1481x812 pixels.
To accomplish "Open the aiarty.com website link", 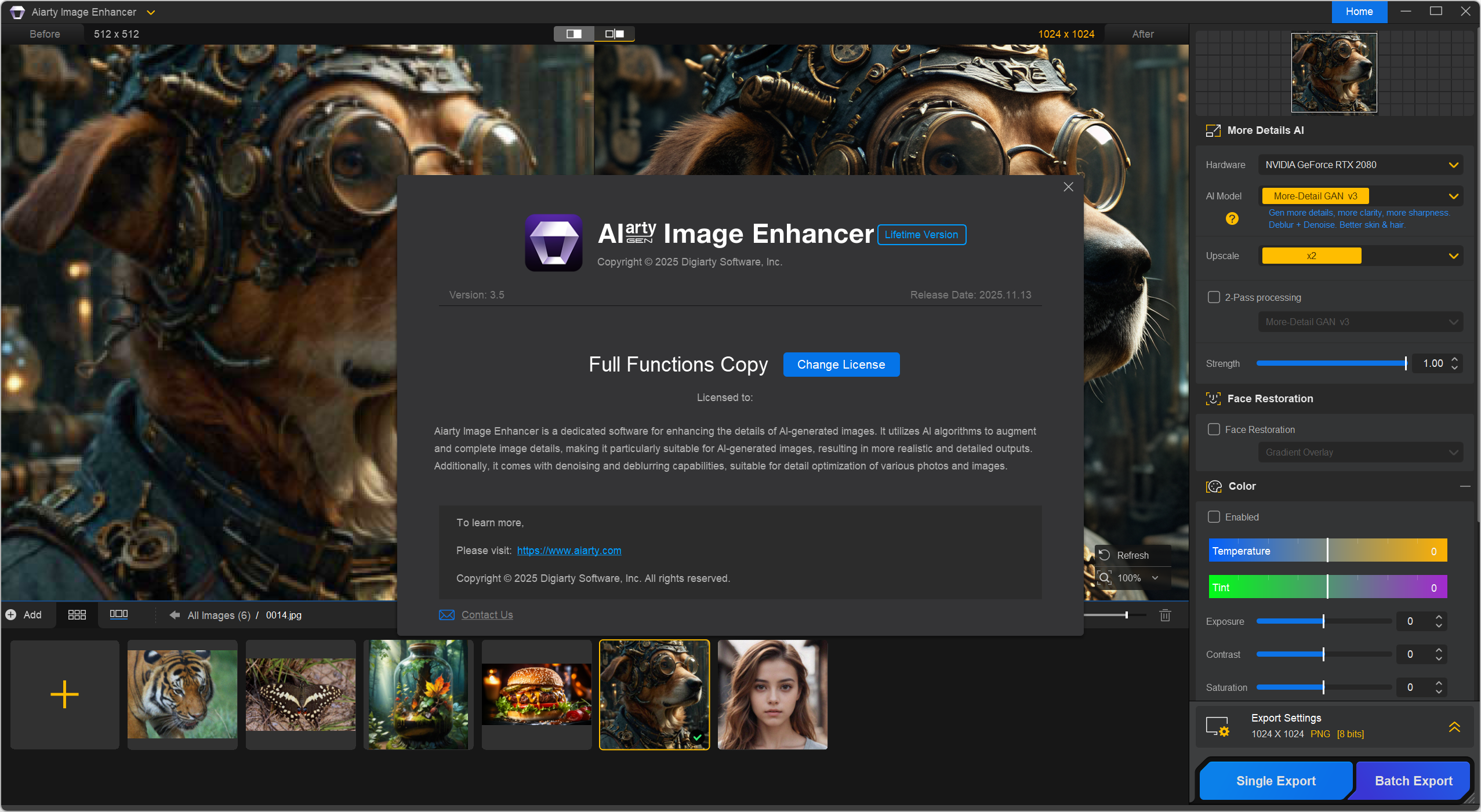I will (x=569, y=551).
